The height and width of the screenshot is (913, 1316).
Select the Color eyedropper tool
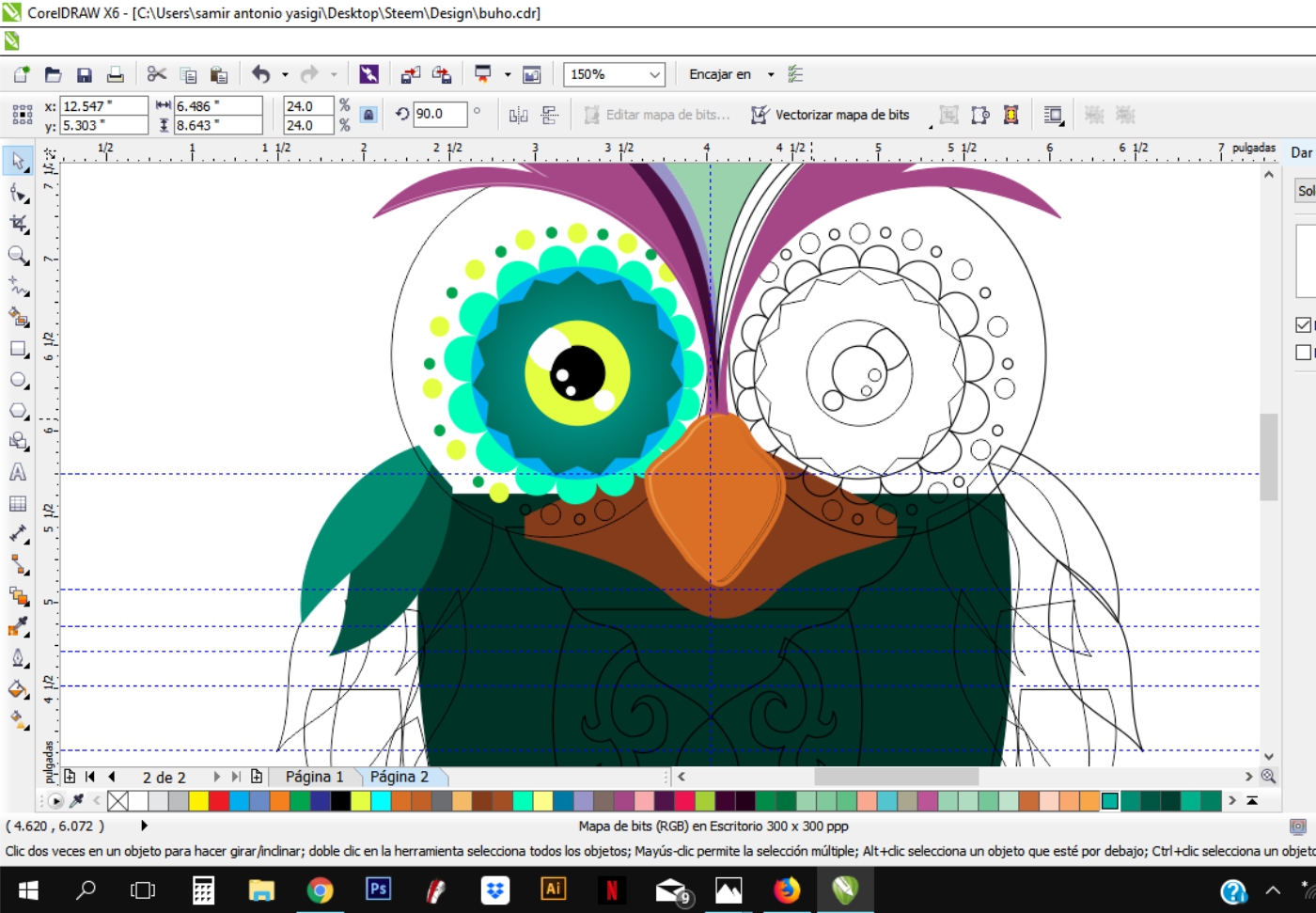18,626
